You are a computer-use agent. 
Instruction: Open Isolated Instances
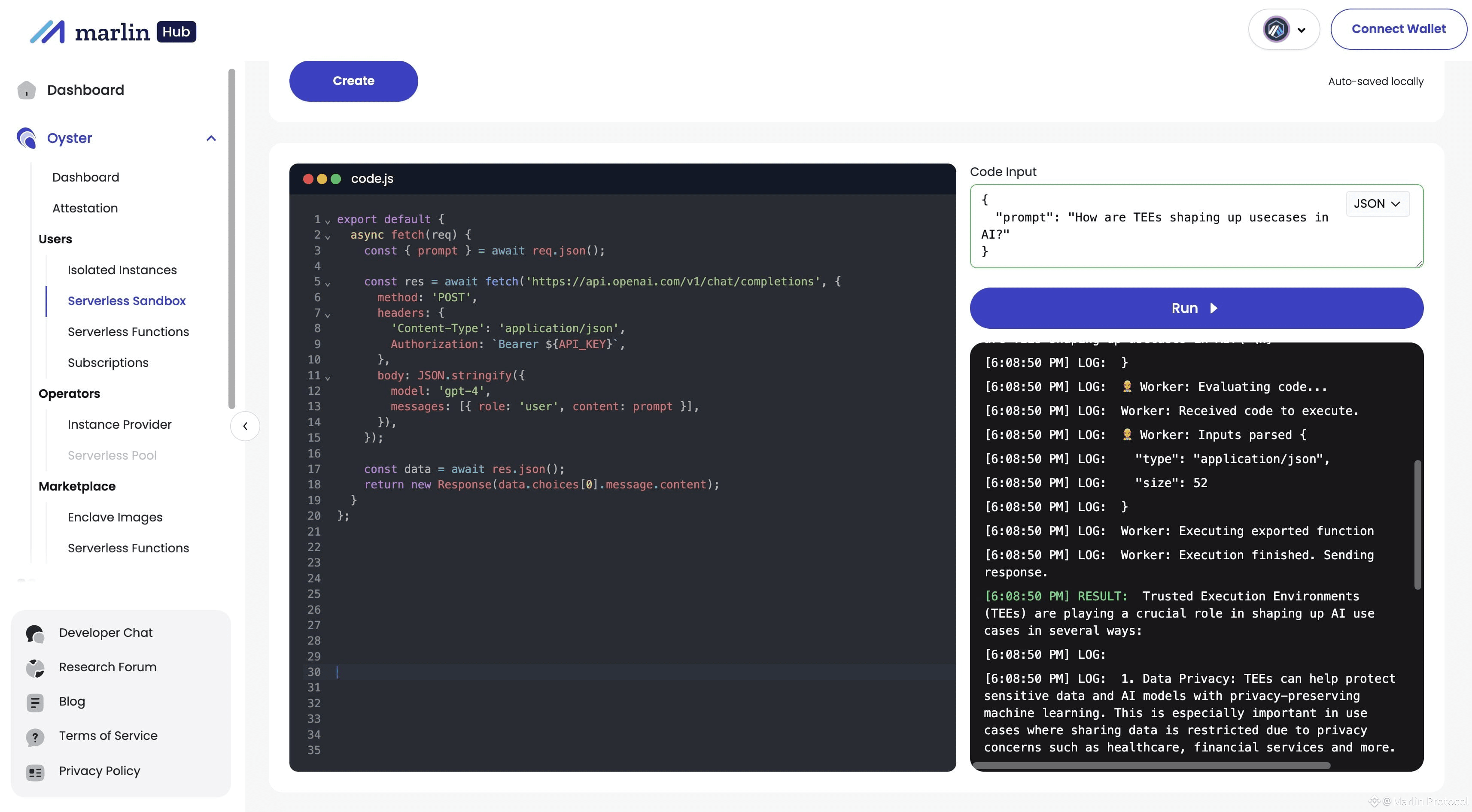[122, 270]
